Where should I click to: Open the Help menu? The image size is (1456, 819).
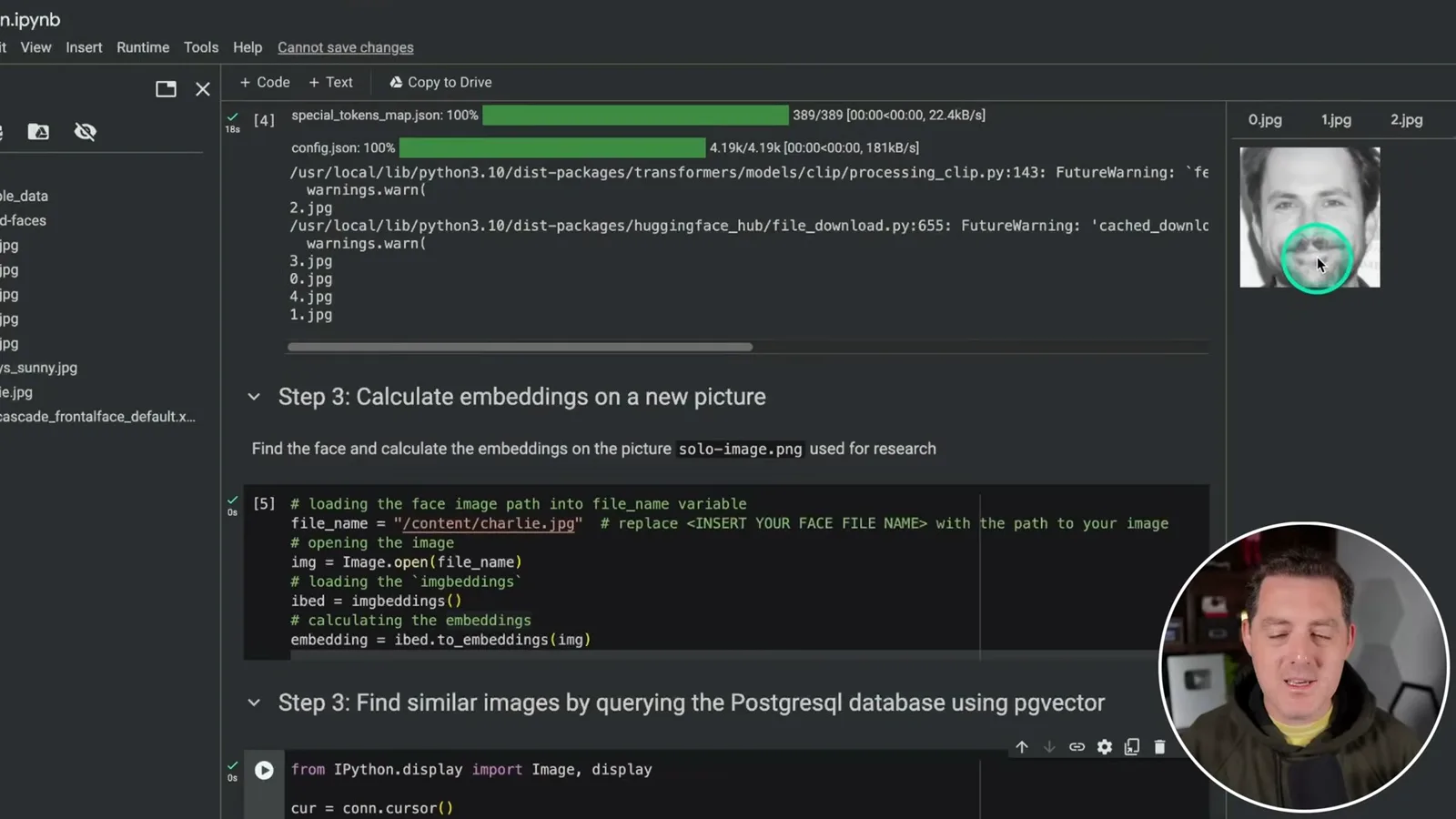tap(248, 47)
